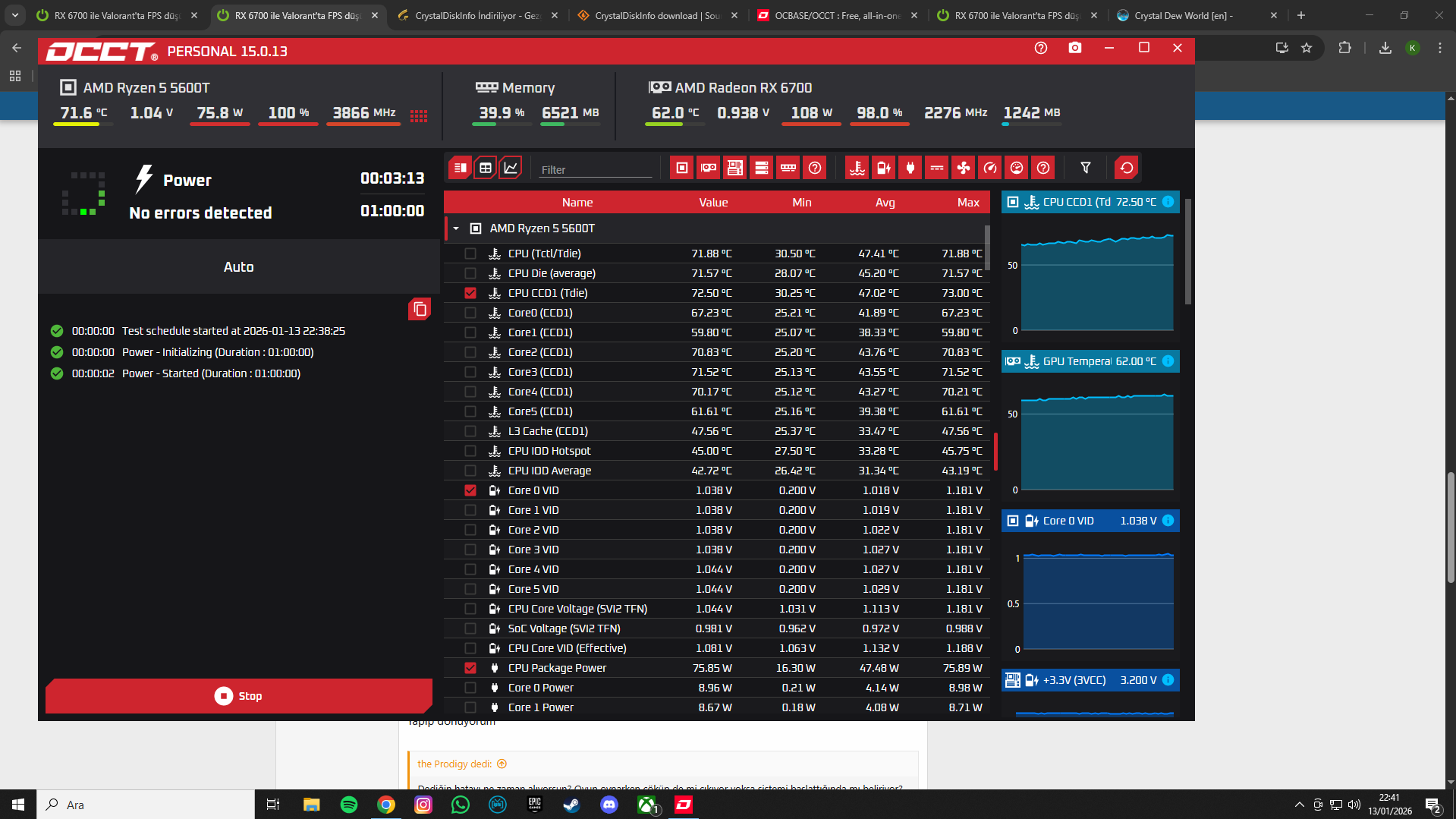Sort sensor table by Value column
This screenshot has height=819, width=1456.
point(713,203)
